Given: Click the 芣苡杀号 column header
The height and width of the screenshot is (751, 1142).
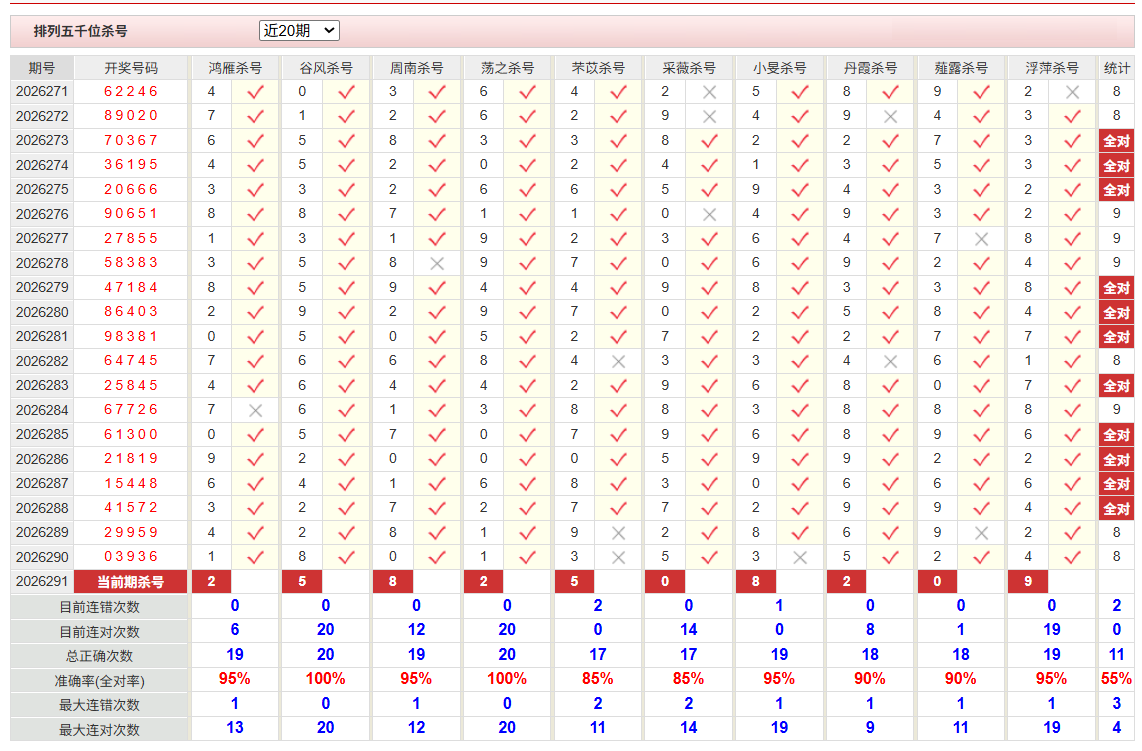Looking at the screenshot, I should [598, 68].
